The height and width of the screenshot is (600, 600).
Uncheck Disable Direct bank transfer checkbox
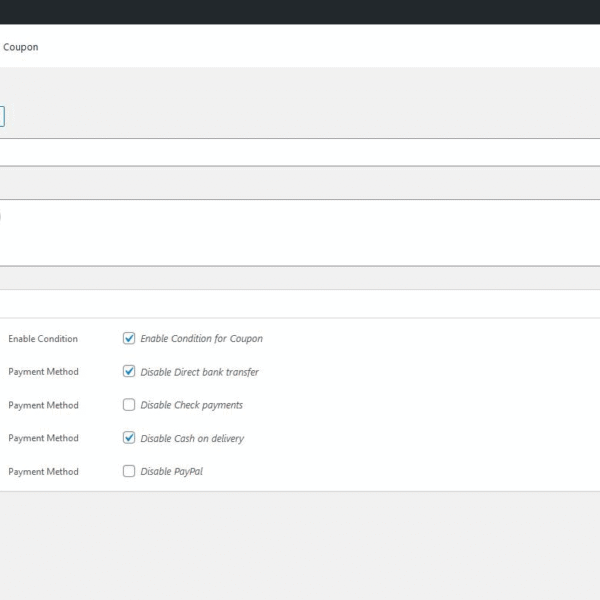129,371
